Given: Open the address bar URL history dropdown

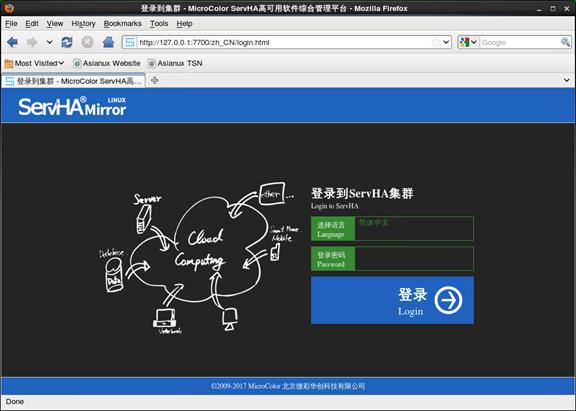Looking at the screenshot, I should 446,42.
